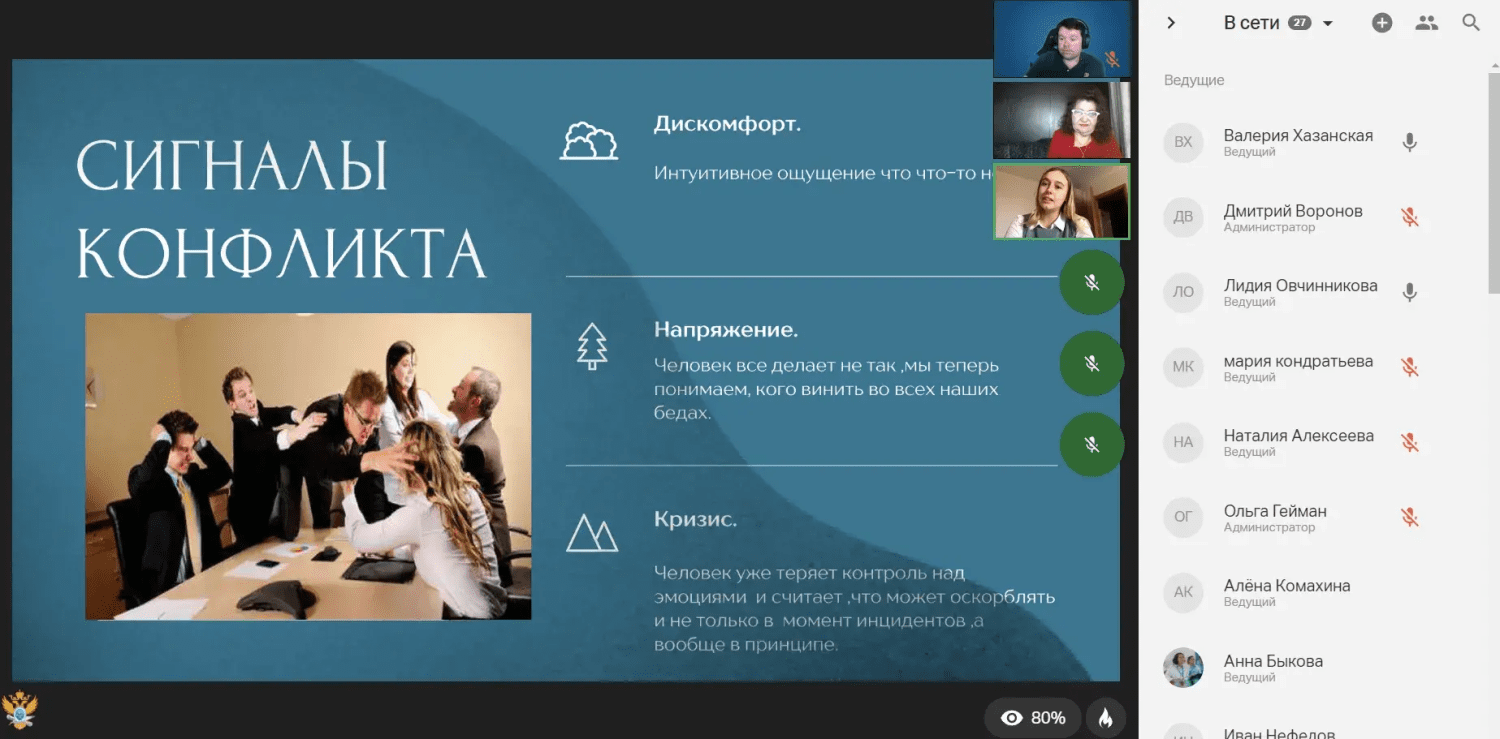Image resolution: width=1500 pixels, height=739 pixels.
Task: Click the Дискомфорт. heading on slide
Action: pos(727,125)
